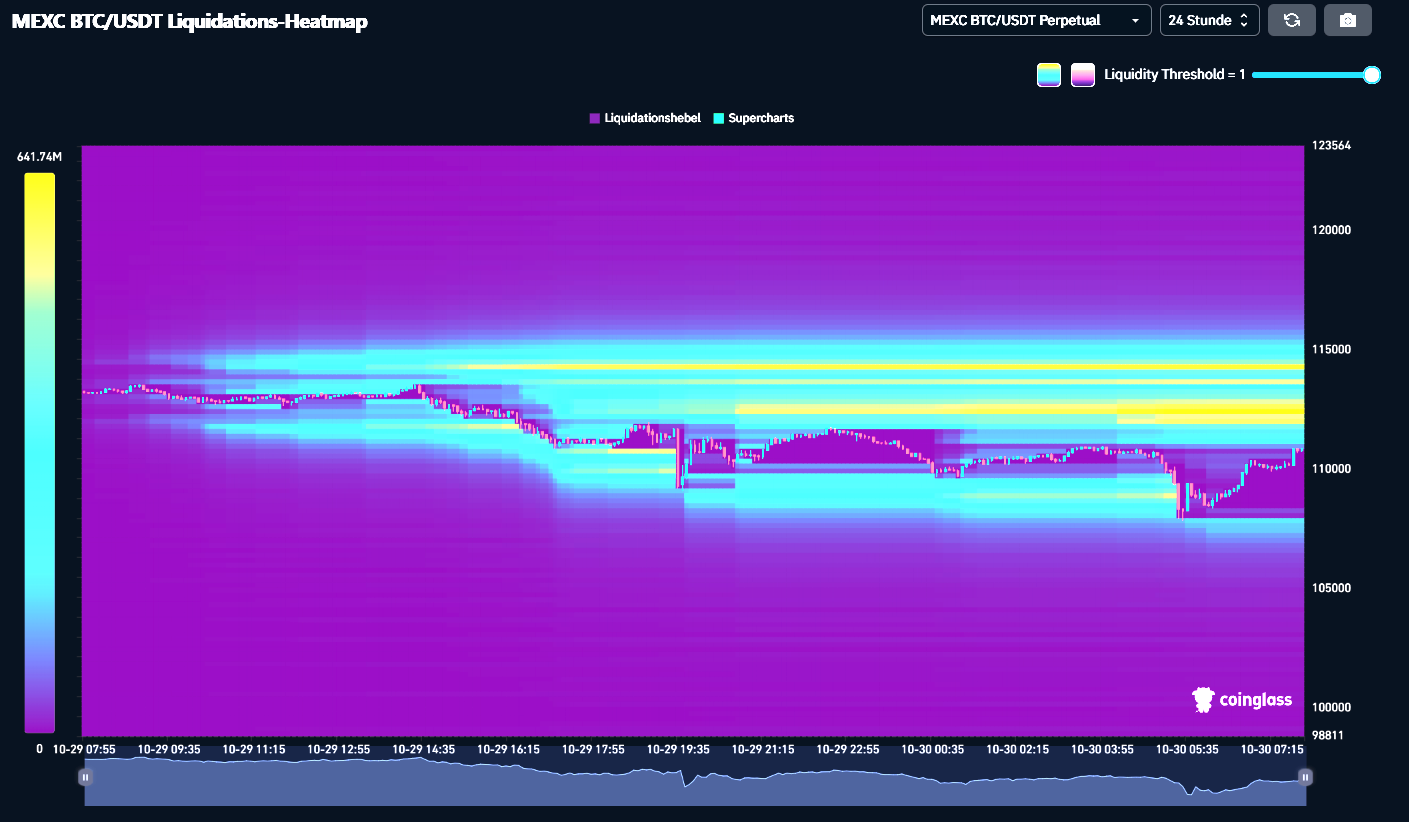Click the middle of the Liquidity Threshold track

click(1312, 75)
